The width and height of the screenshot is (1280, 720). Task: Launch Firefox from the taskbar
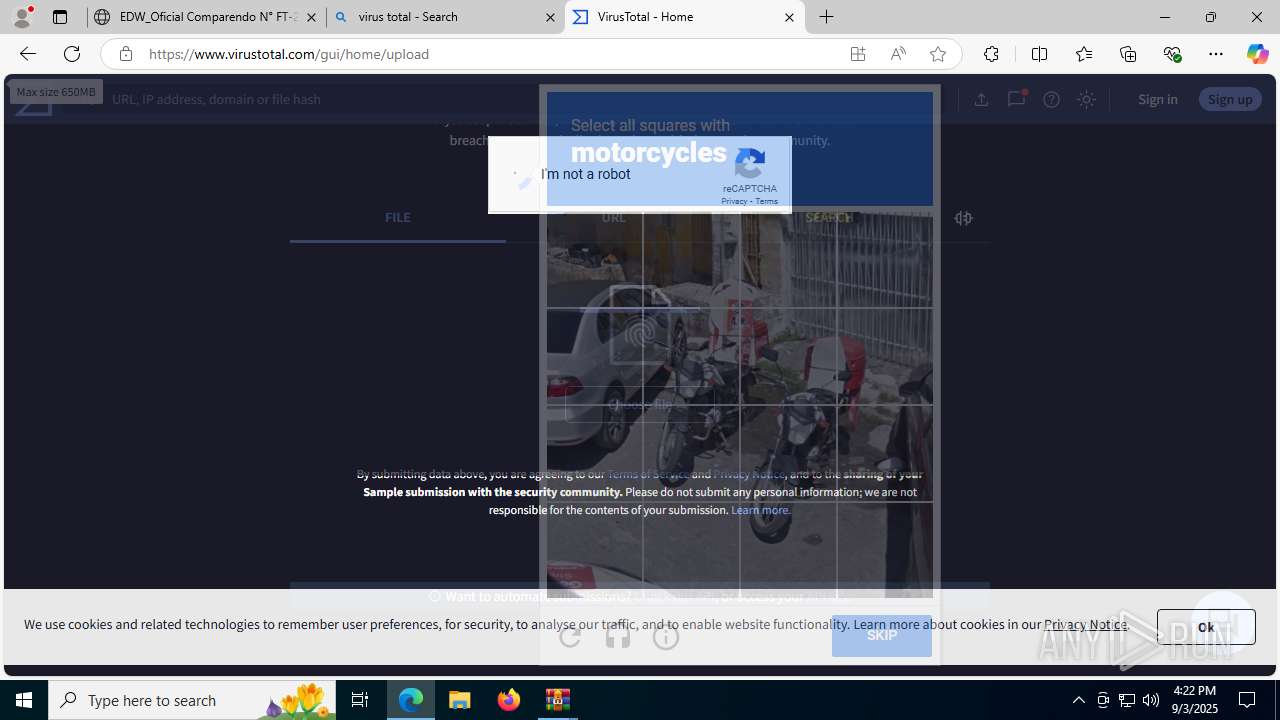pyautogui.click(x=509, y=700)
